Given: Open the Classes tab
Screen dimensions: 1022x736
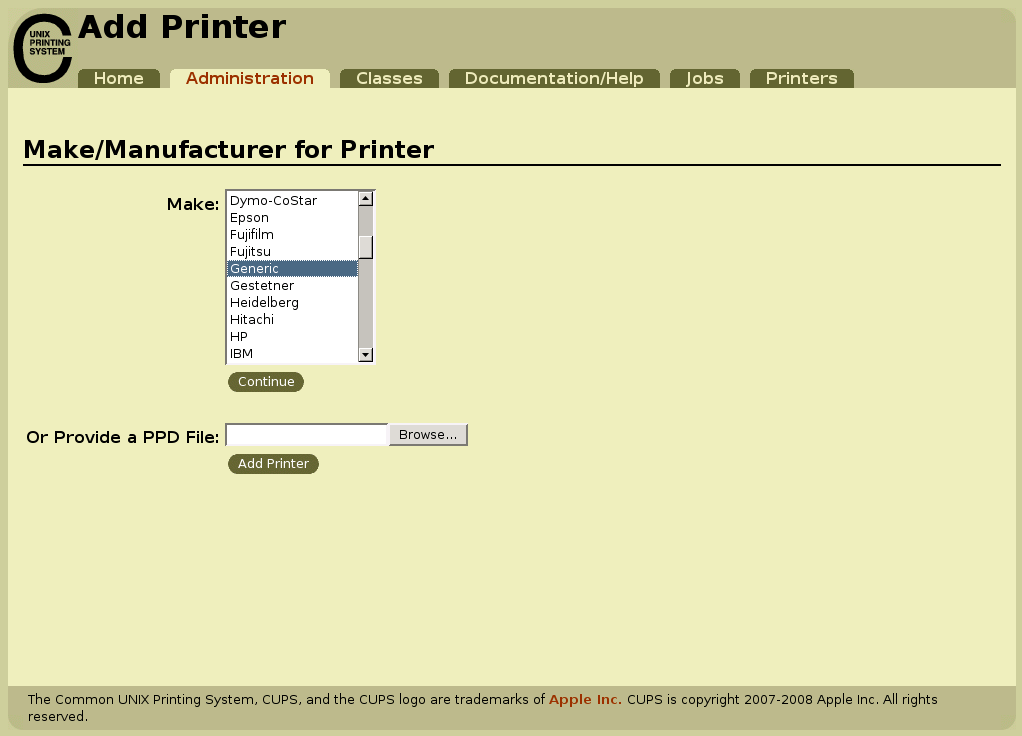Looking at the screenshot, I should [x=389, y=77].
